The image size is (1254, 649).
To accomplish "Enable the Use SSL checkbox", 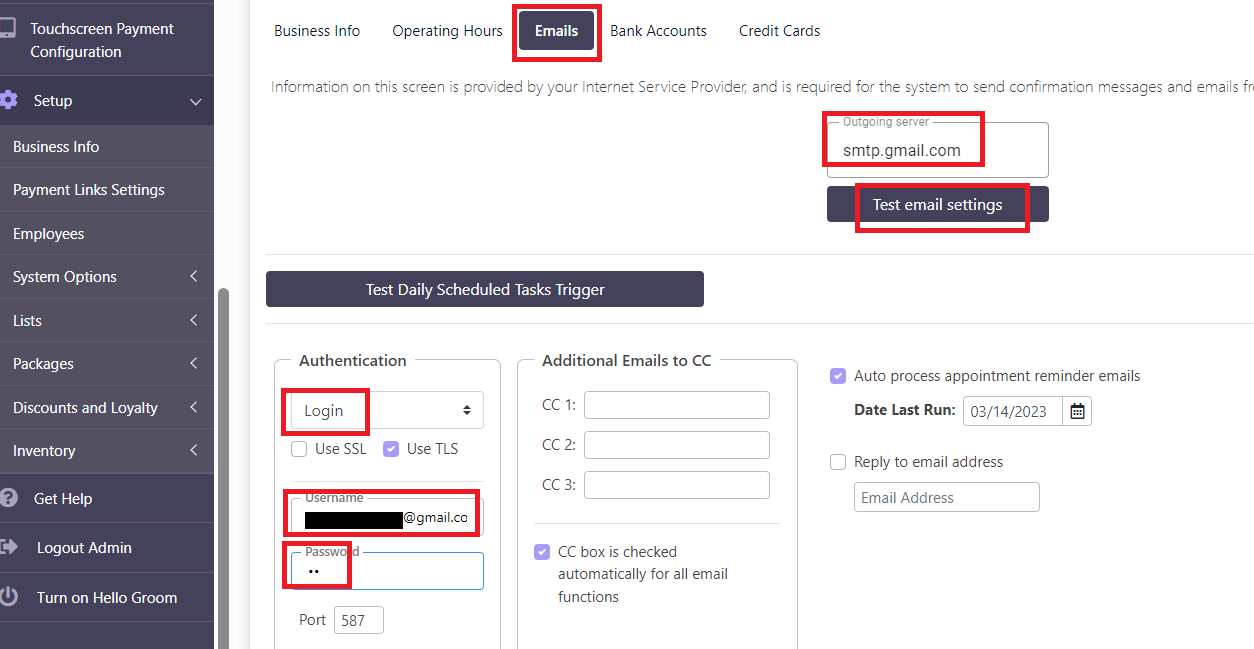I will point(299,449).
